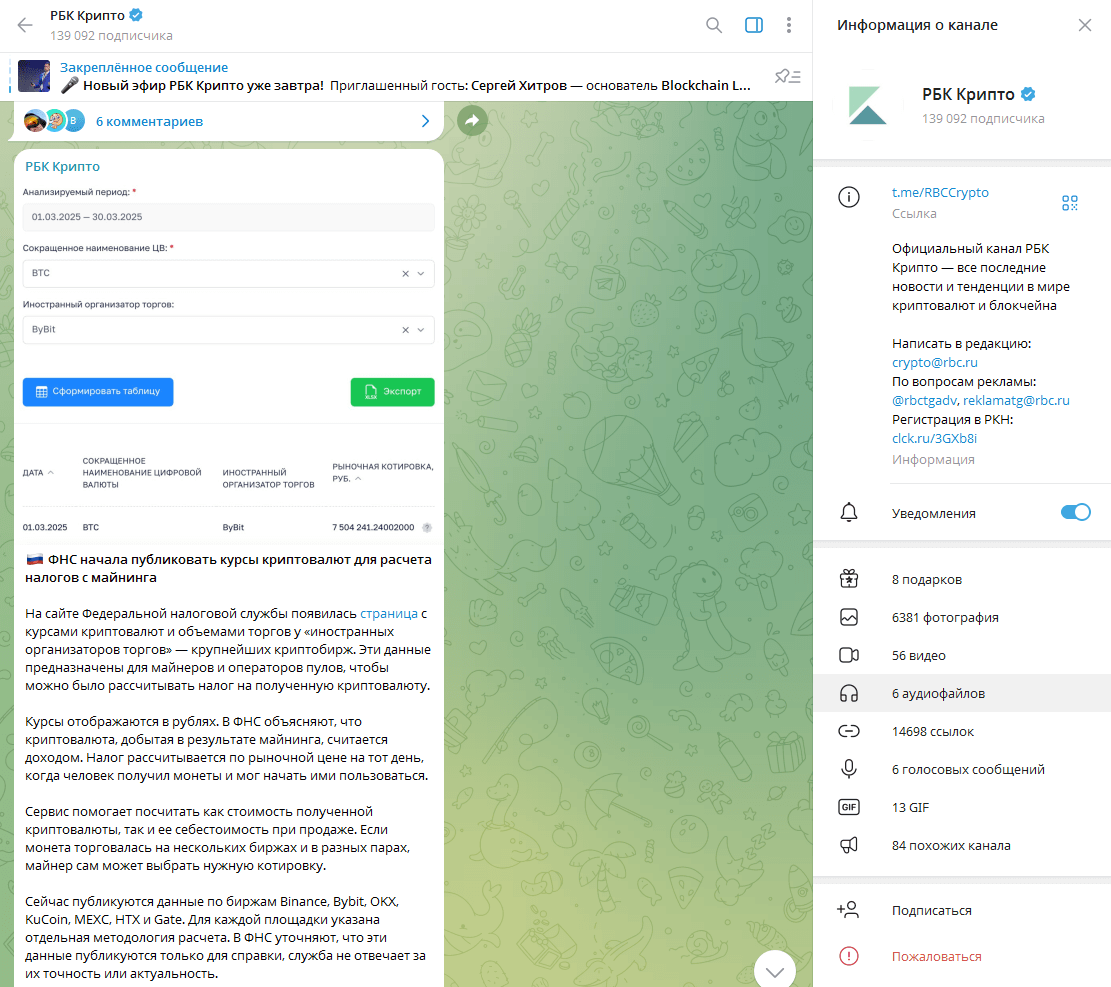
Task: Forward the post using the share arrow
Action: coord(472,120)
